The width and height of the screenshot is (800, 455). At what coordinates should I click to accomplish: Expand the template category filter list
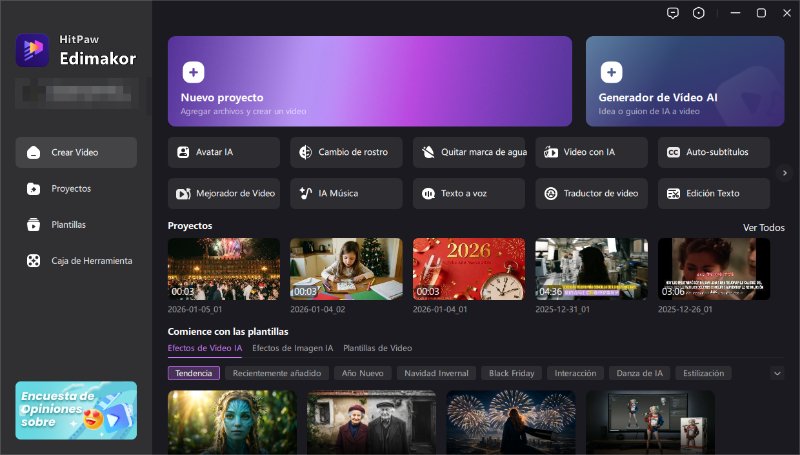pos(777,373)
